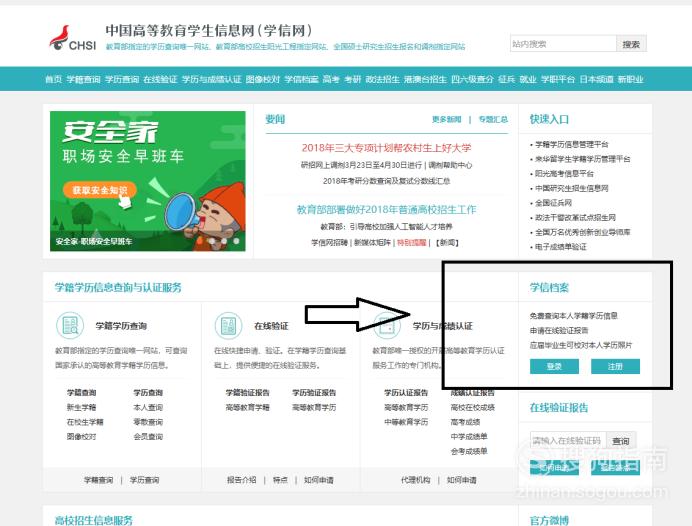The height and width of the screenshot is (526, 692).
Task: Click the 请输入在线验证码 input field
Action: (568, 440)
